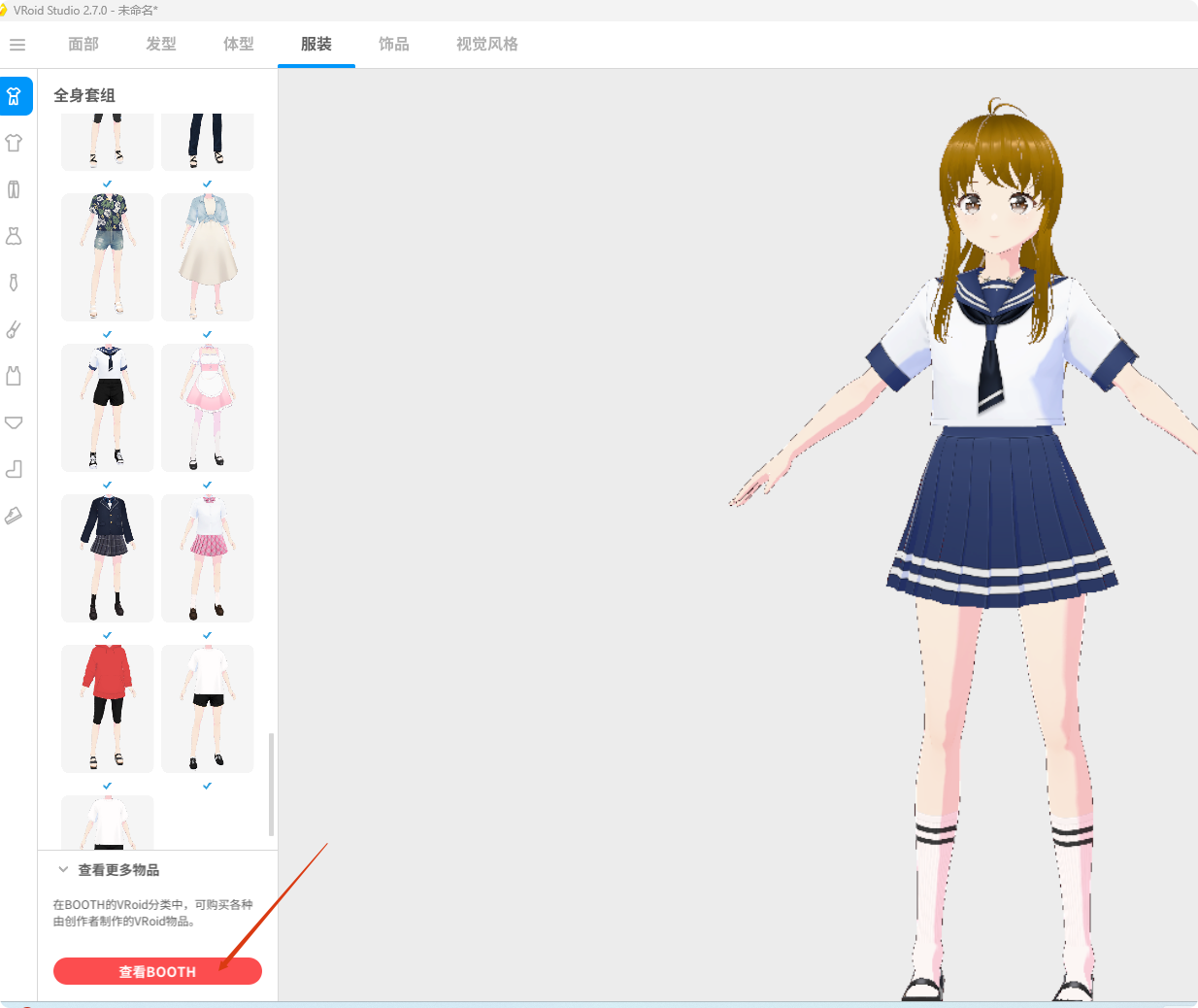Choose the pink maid dress outfit
Image resolution: width=1198 pixels, height=1008 pixels.
click(x=208, y=408)
